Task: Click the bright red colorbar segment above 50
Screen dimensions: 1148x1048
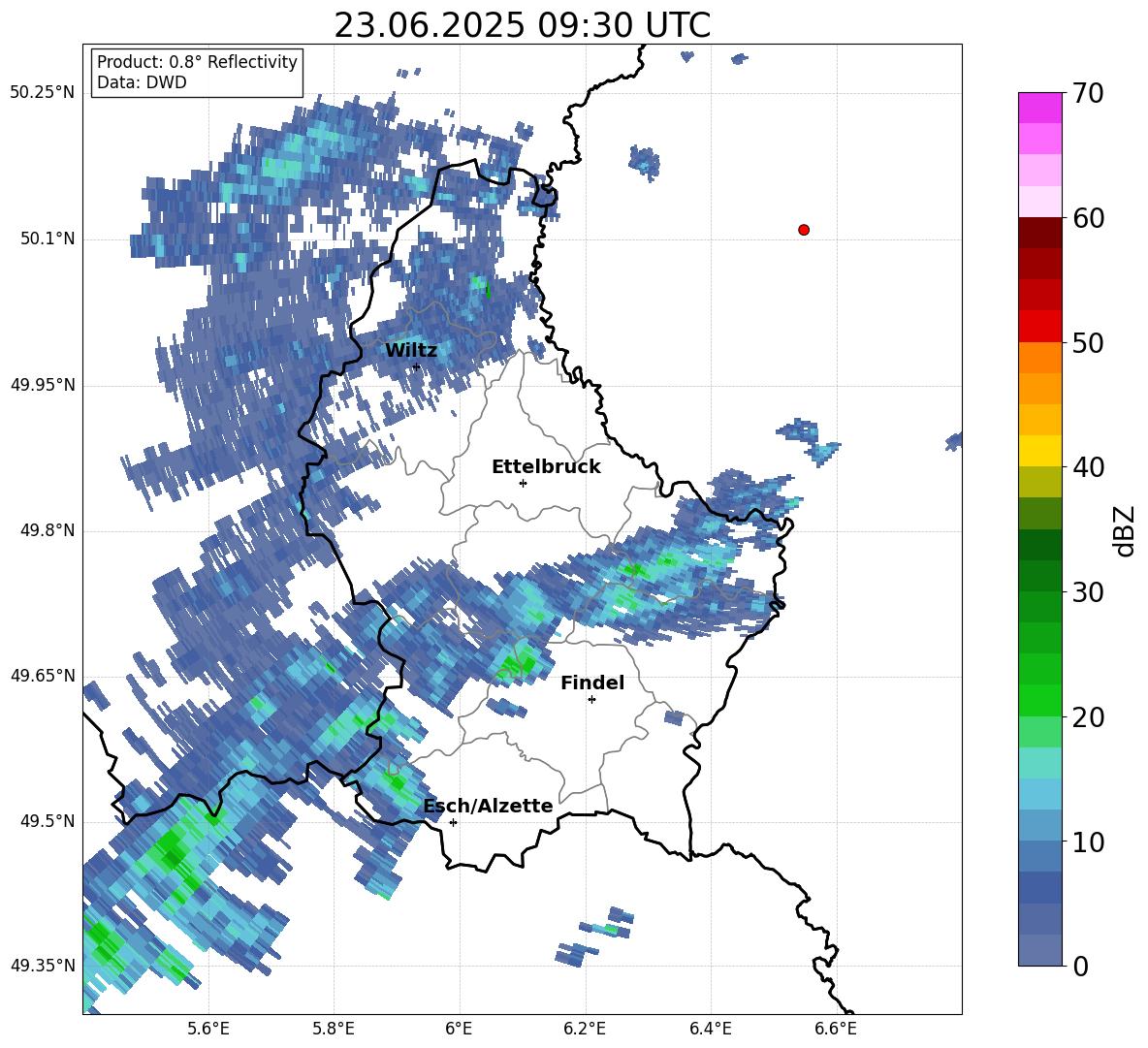Action: point(1039,327)
